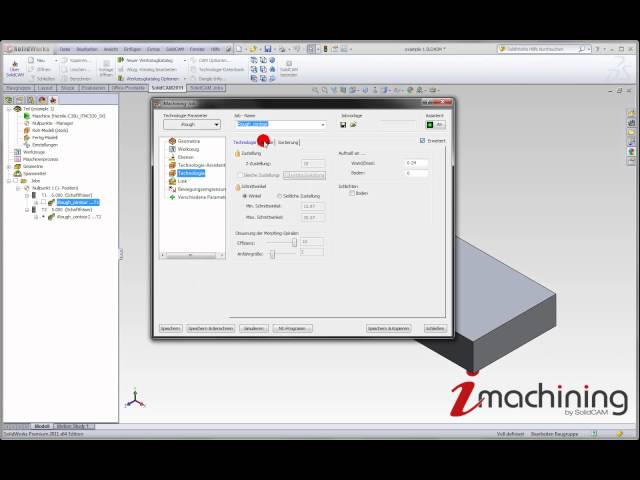The width and height of the screenshot is (640, 480).
Task: Switch to the Sortierung tab
Action: point(288,142)
